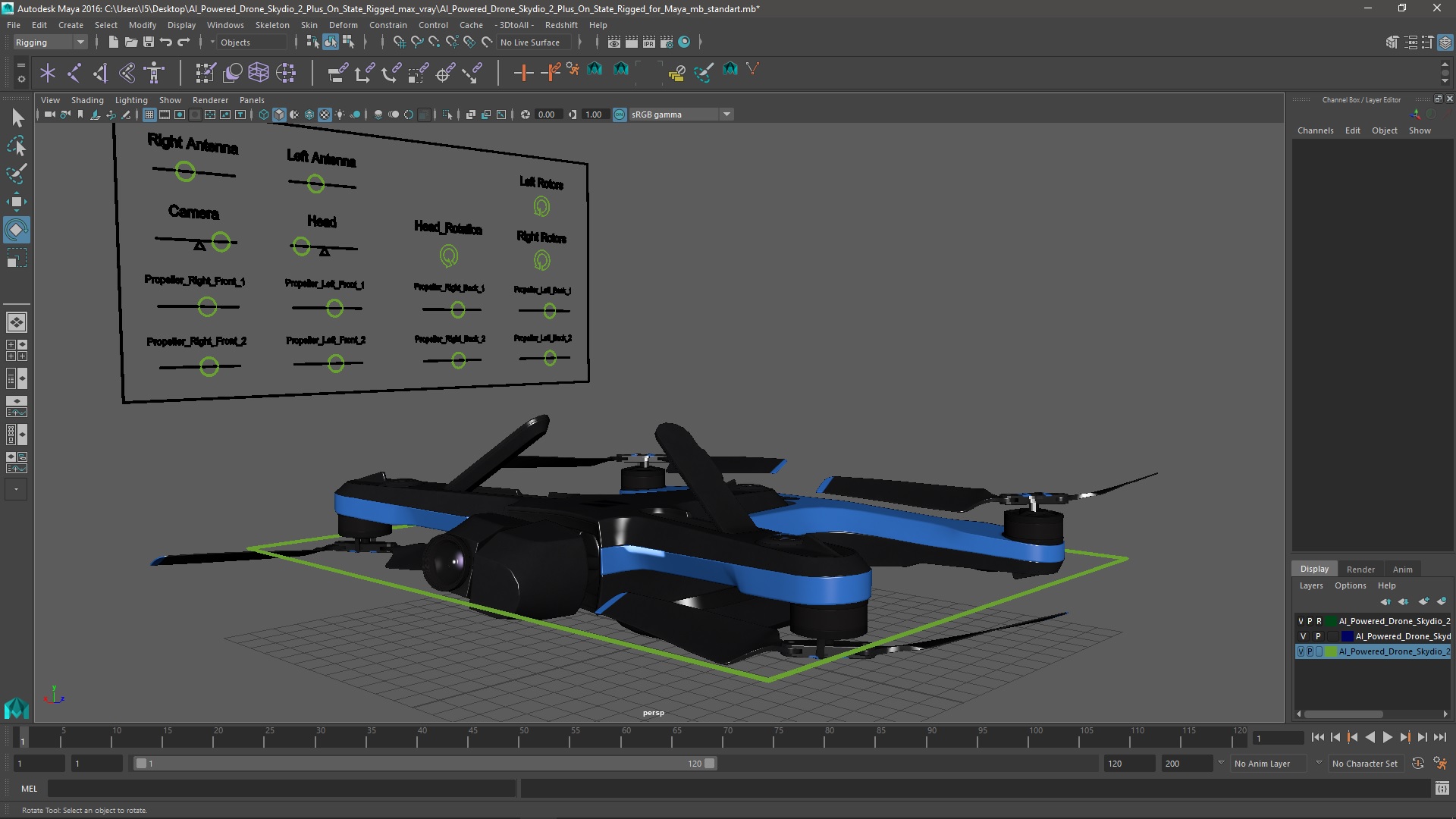The width and height of the screenshot is (1456, 819).
Task: Click the MEL command input line
Action: click(x=282, y=789)
